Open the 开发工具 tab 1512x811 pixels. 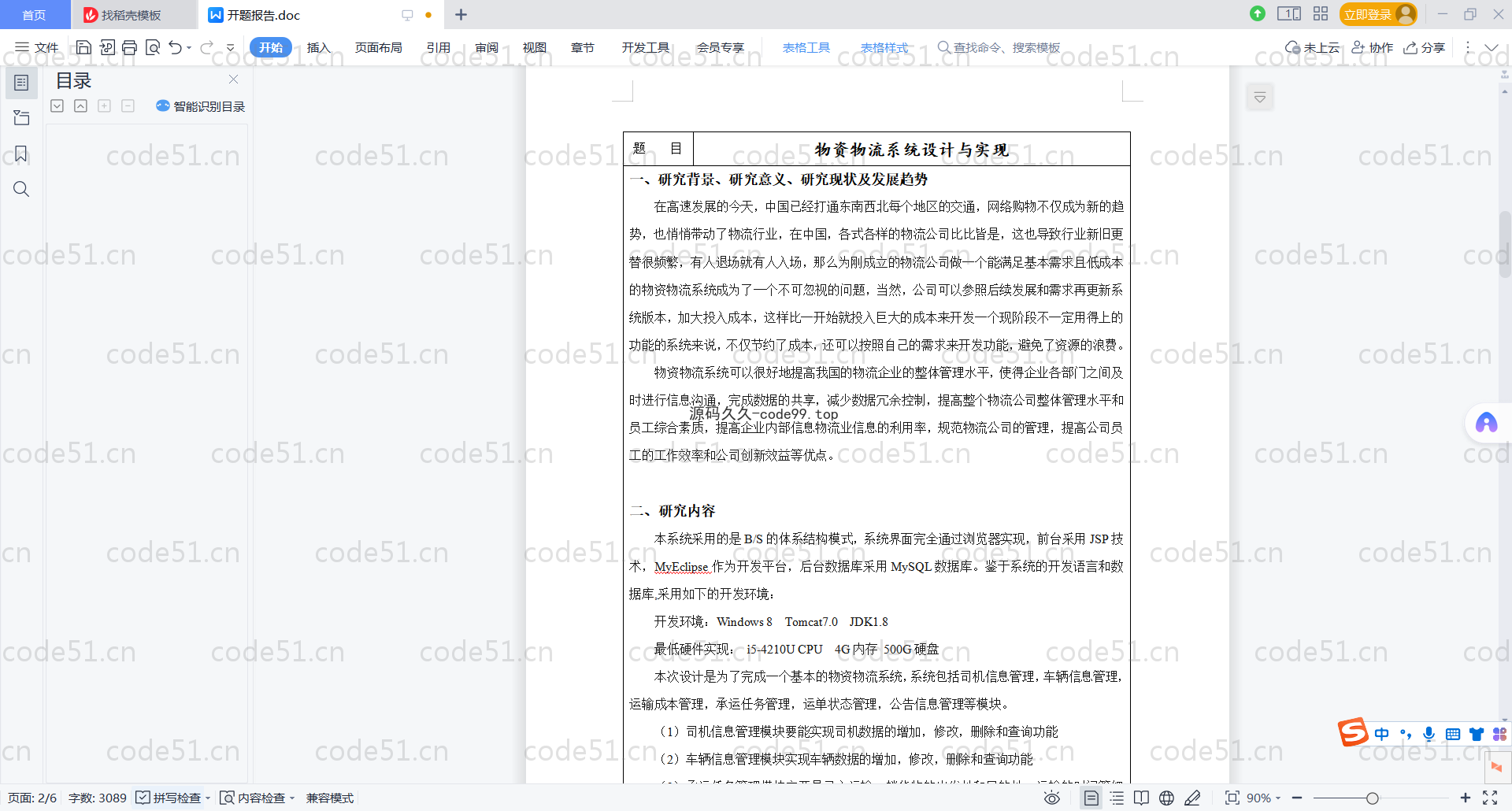point(646,48)
